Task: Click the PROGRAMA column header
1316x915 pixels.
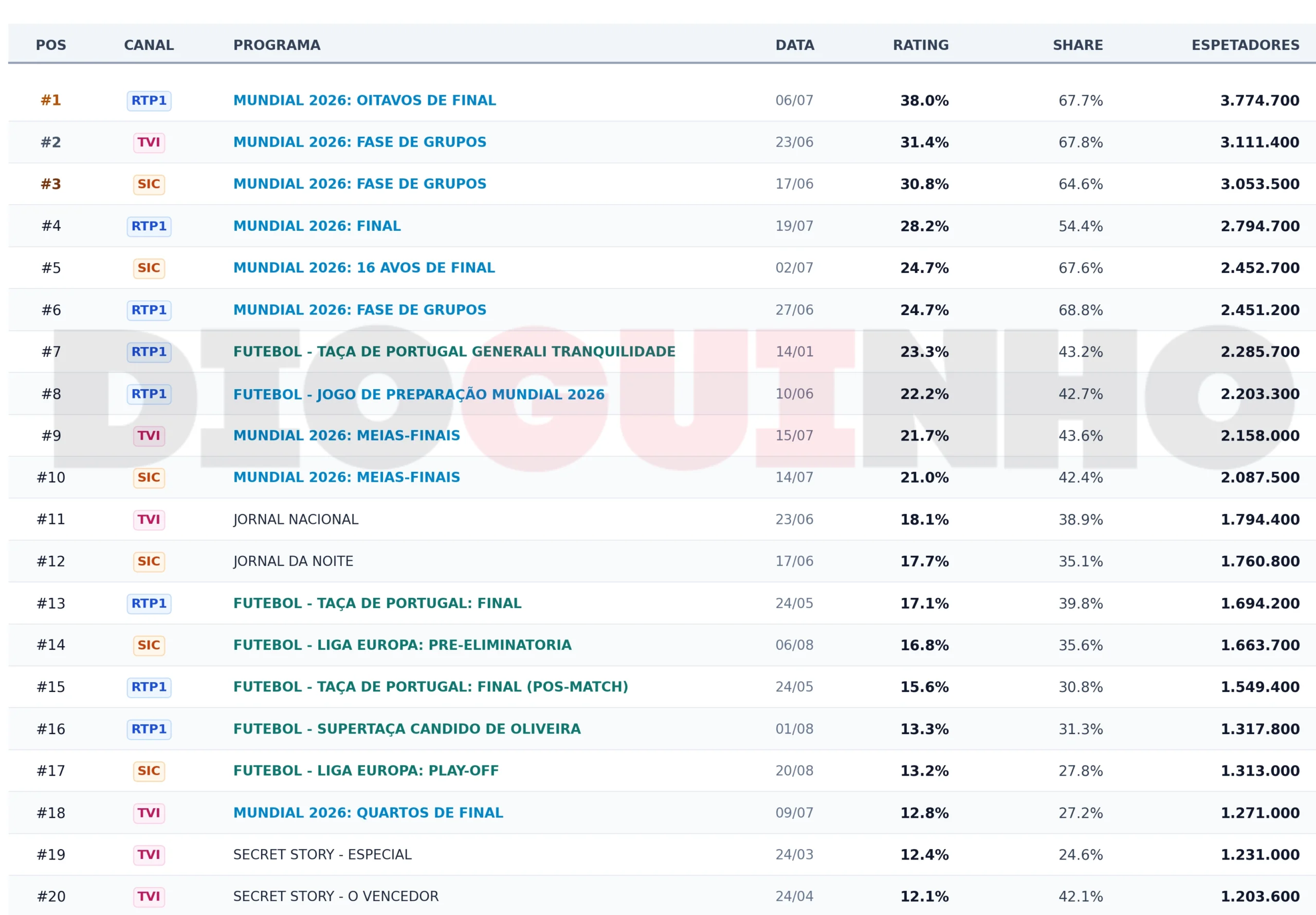Action: point(277,45)
